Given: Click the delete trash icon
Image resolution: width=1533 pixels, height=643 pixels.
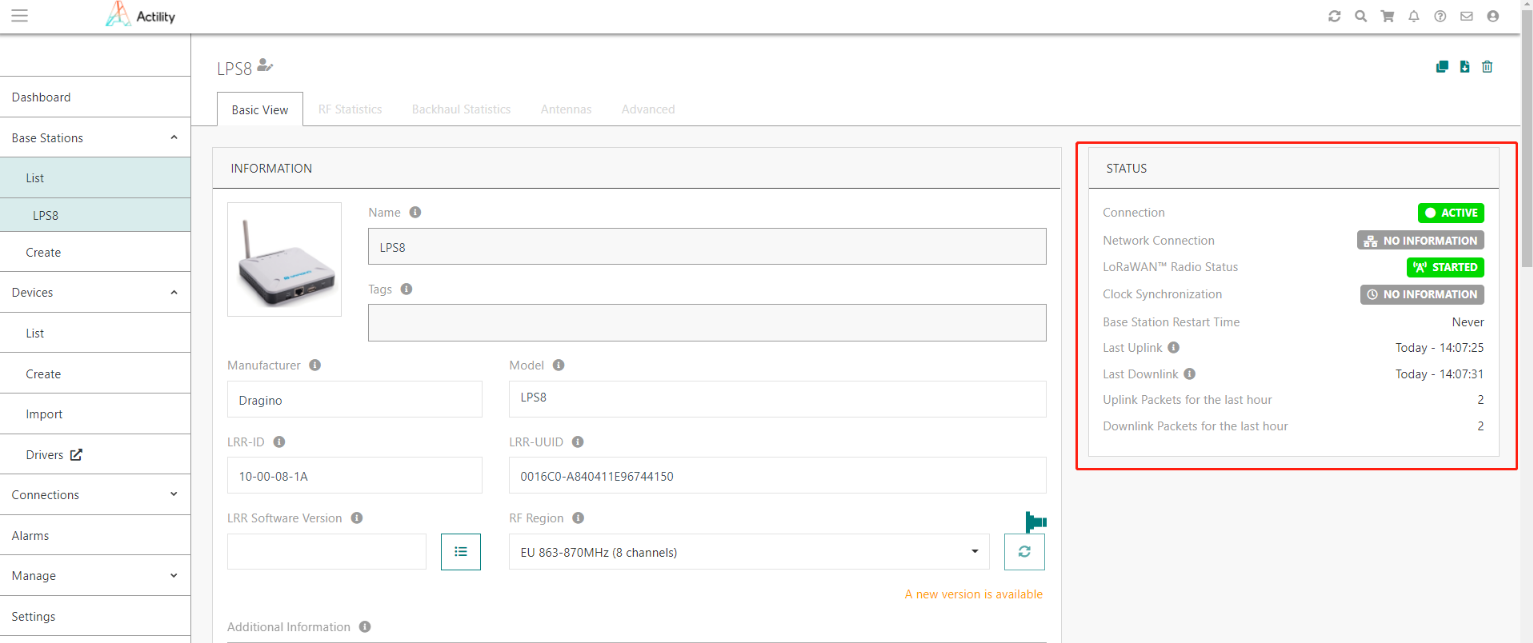Looking at the screenshot, I should tap(1487, 67).
